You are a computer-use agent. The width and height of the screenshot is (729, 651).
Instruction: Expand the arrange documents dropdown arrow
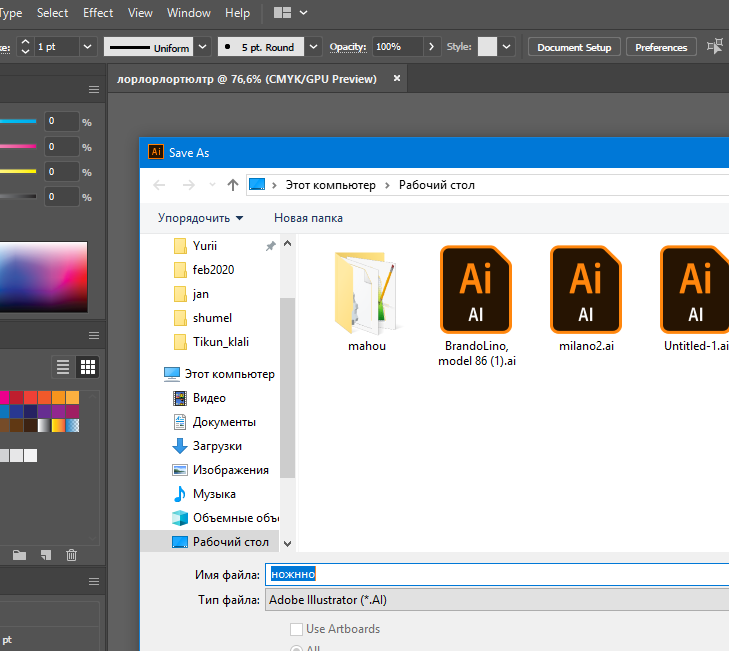[x=304, y=13]
